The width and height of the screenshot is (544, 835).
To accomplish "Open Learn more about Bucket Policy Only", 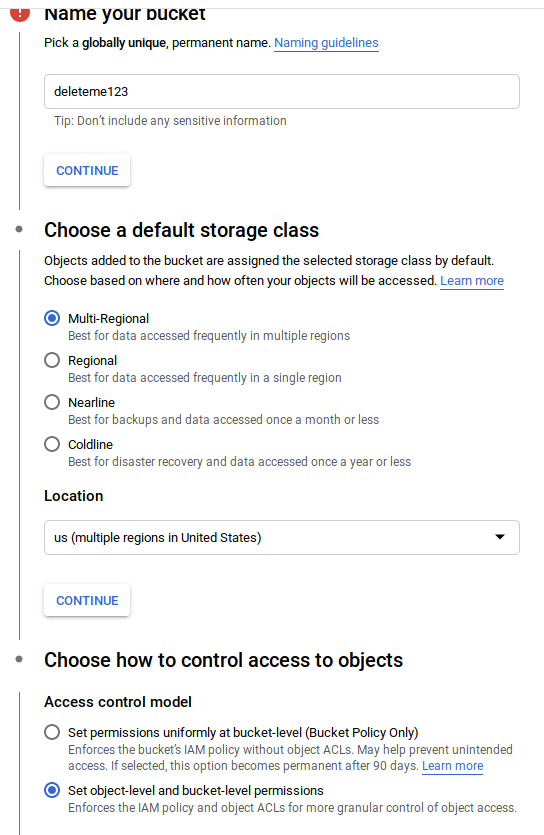I will click(452, 766).
